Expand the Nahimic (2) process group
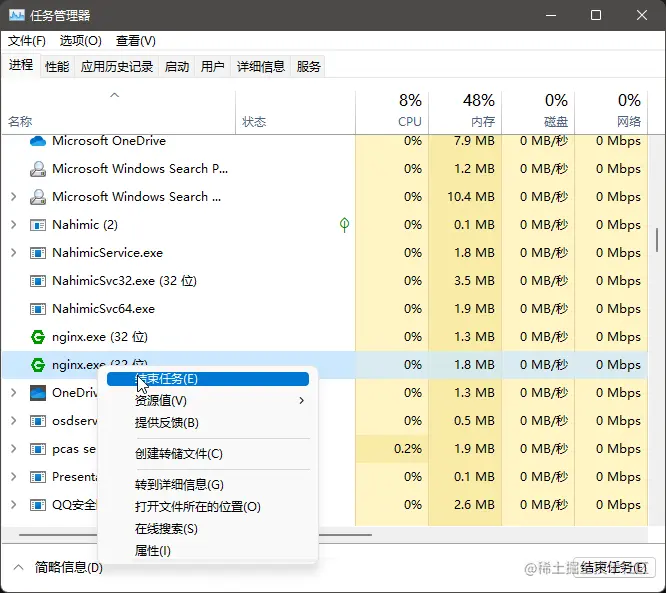This screenshot has width=666, height=593. (14, 225)
